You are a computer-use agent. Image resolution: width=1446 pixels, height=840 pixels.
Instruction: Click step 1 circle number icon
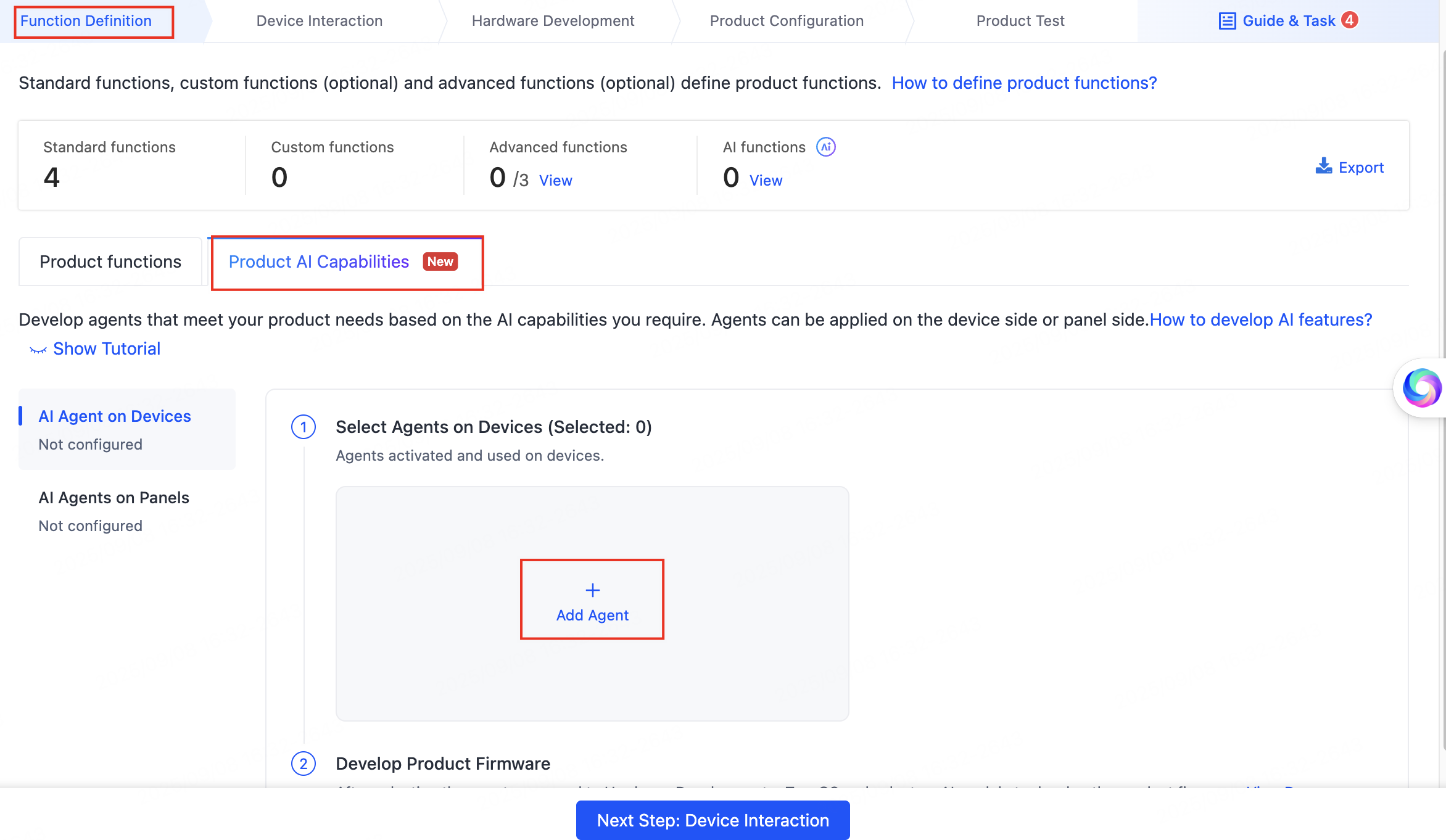[x=303, y=427]
